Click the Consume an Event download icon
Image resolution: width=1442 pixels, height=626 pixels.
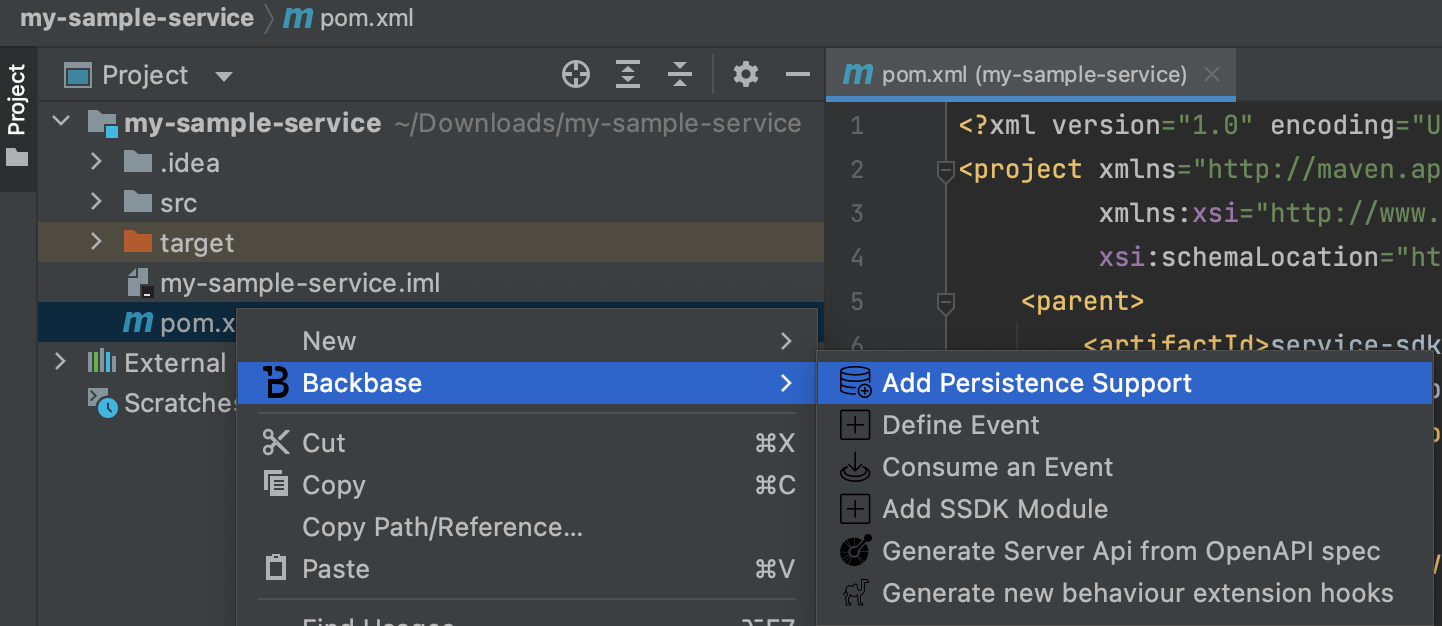click(855, 467)
